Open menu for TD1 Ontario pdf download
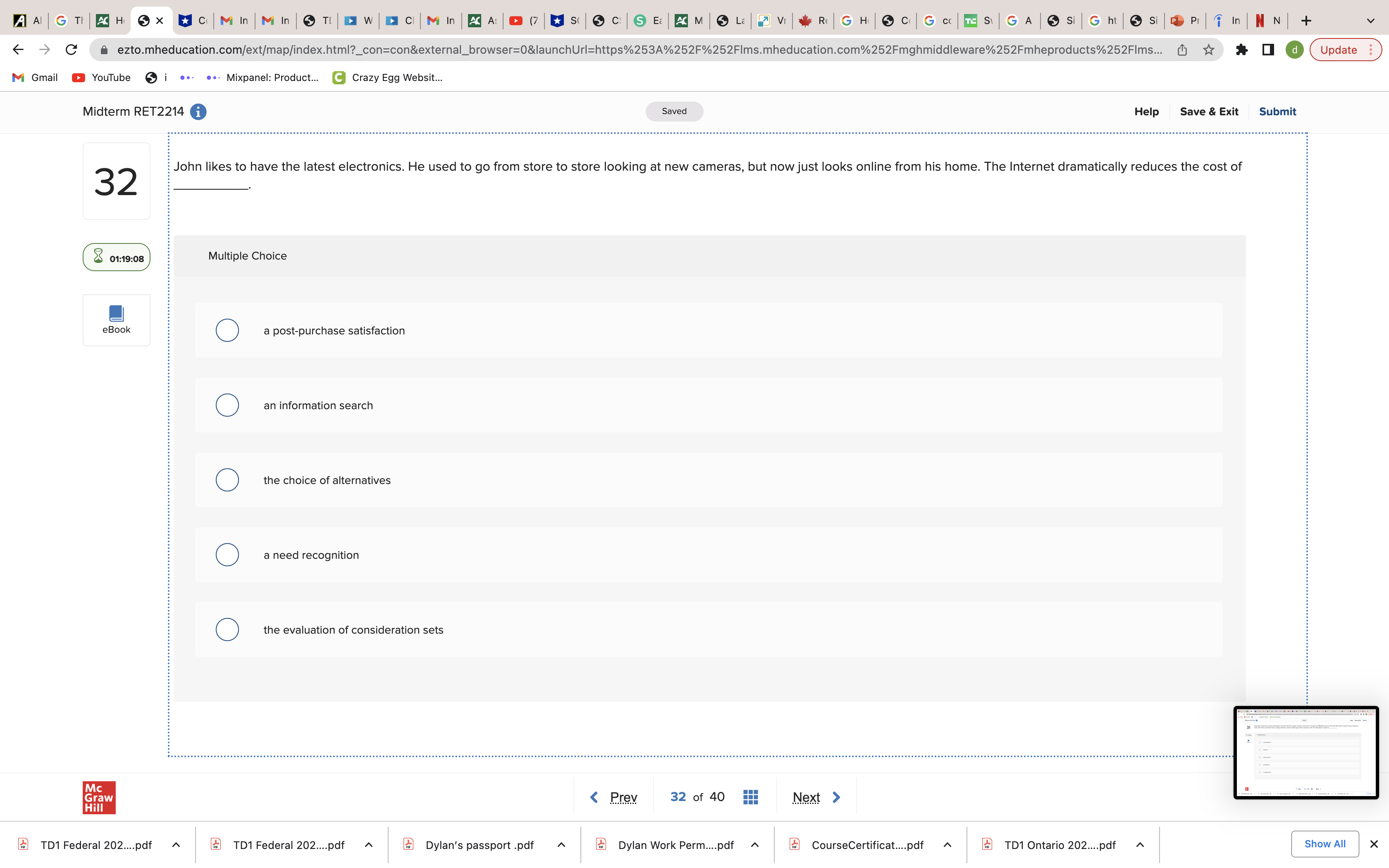 (x=1140, y=844)
